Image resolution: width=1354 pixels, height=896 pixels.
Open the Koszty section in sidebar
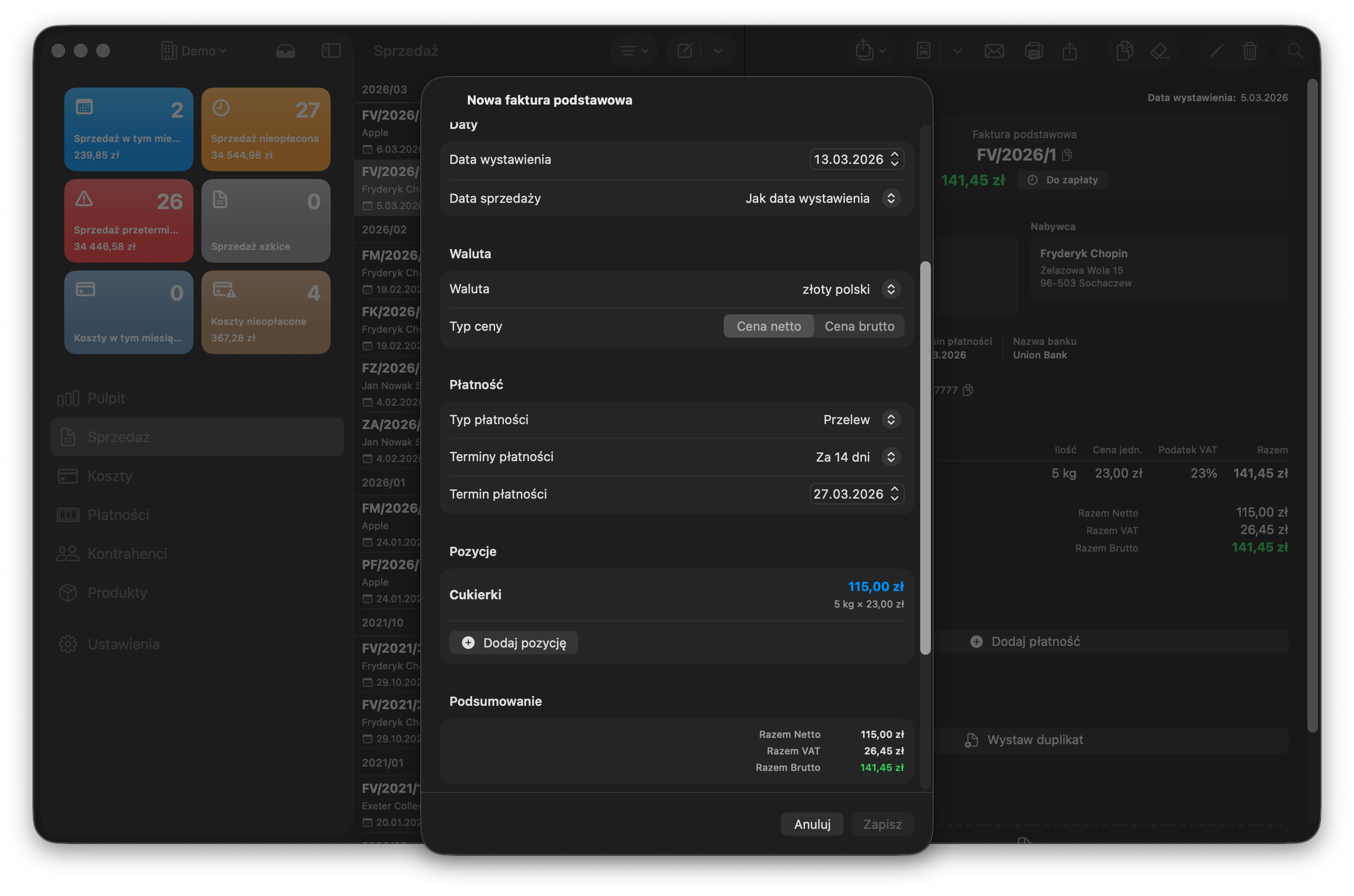[x=110, y=475]
